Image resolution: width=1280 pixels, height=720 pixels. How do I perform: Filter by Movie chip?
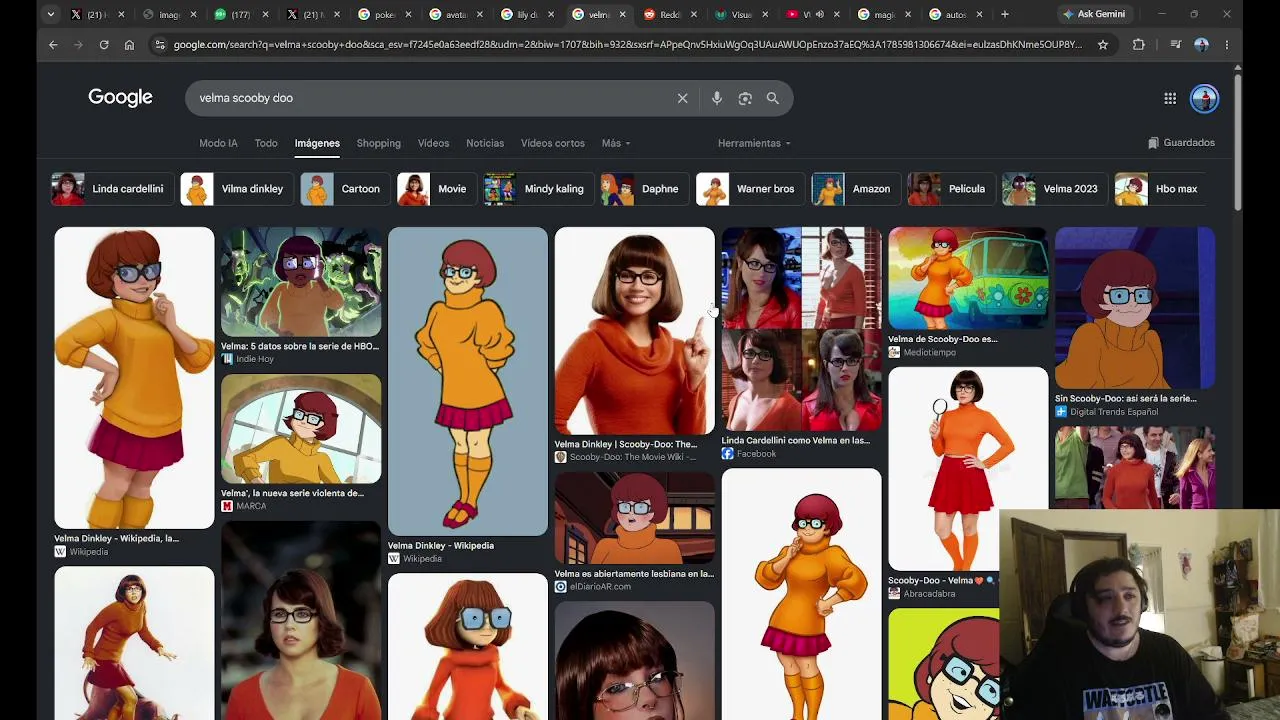tap(436, 189)
